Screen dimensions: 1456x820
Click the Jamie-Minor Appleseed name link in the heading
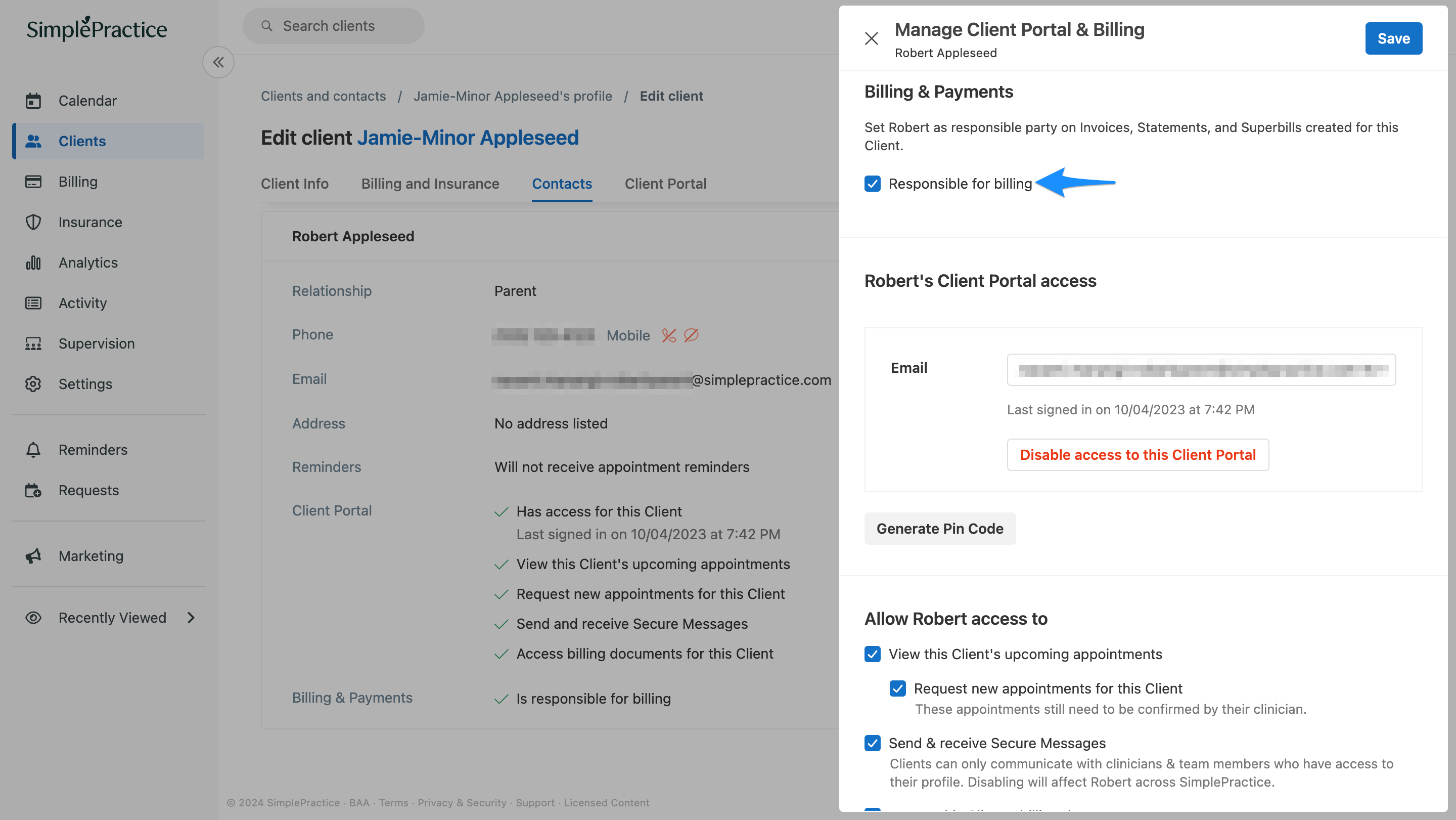468,138
